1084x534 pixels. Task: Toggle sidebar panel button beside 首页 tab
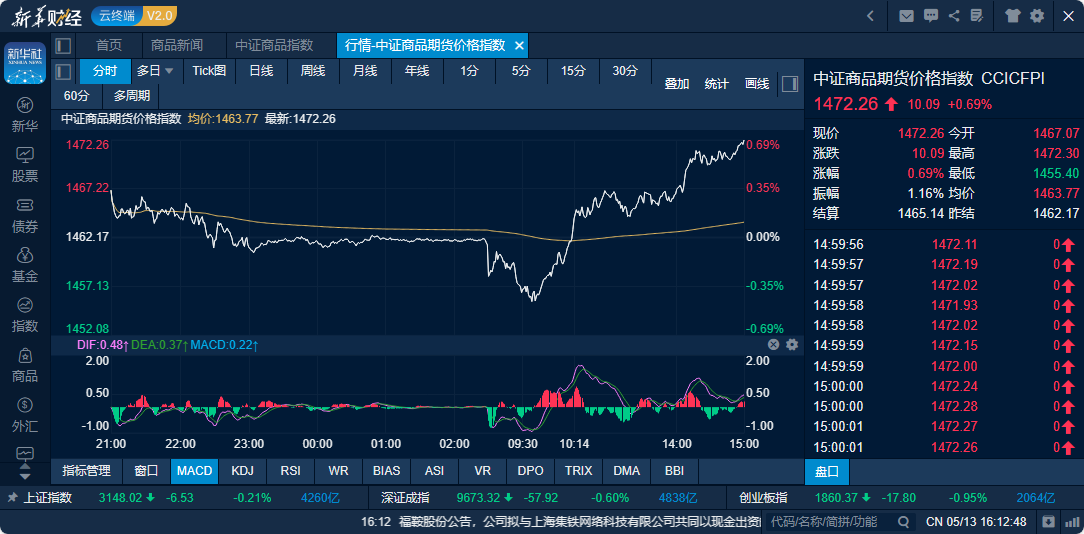pos(64,46)
